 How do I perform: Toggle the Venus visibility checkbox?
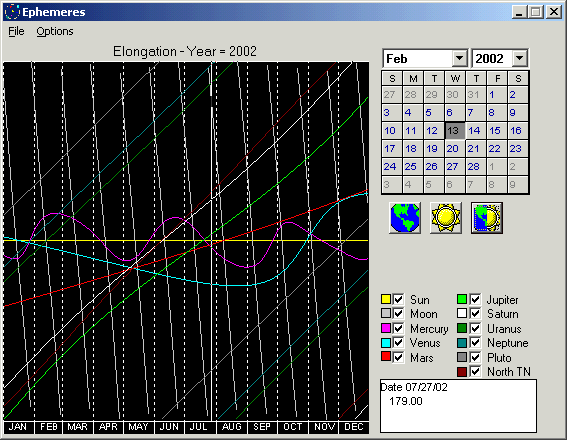click(398, 343)
